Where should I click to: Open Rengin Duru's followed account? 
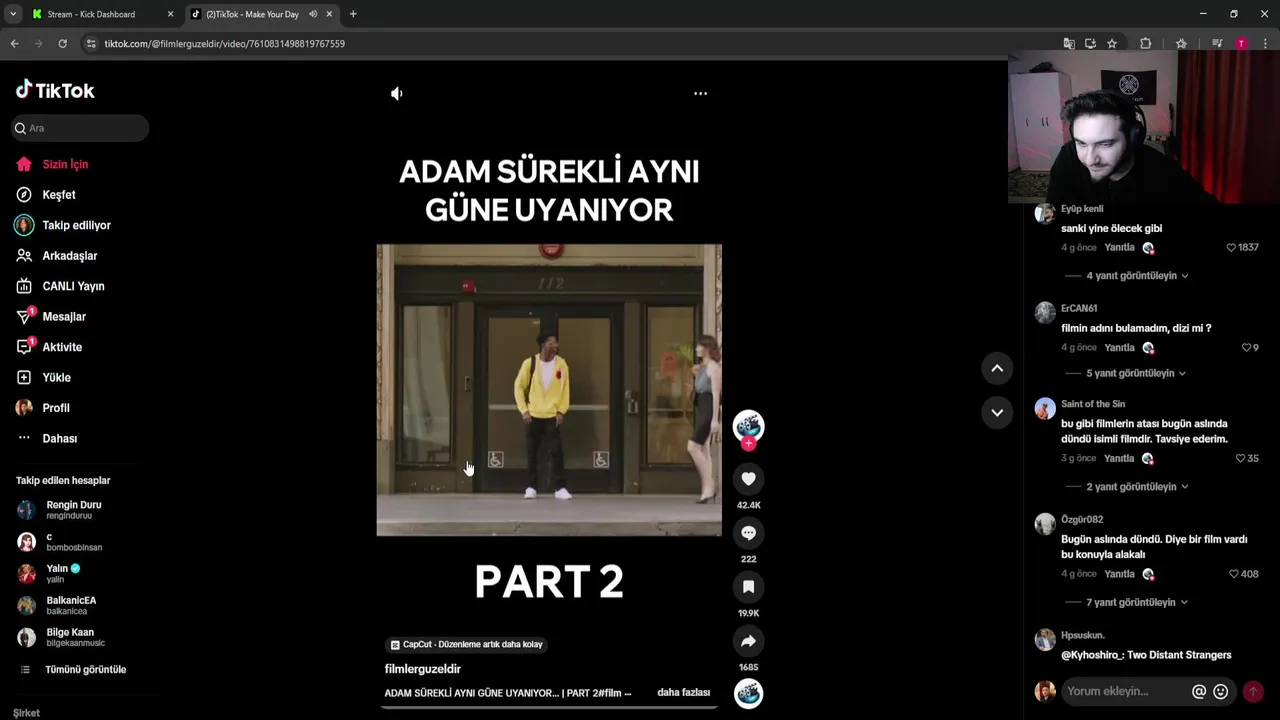(x=60, y=510)
